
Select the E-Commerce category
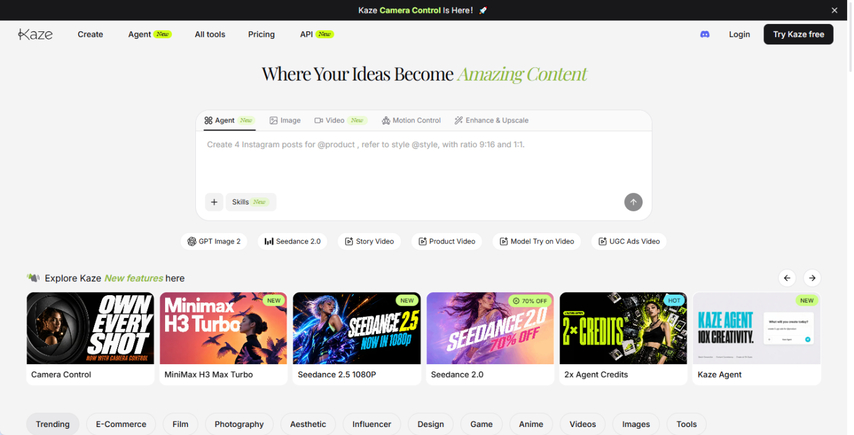121,424
